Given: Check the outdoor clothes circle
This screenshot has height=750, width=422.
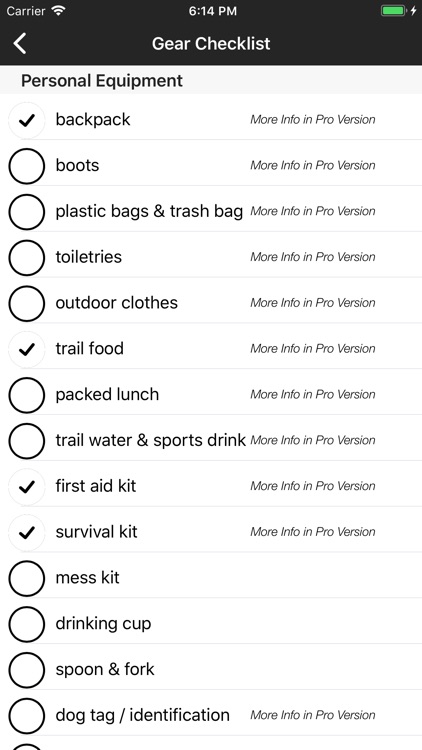Looking at the screenshot, I should click(x=27, y=303).
